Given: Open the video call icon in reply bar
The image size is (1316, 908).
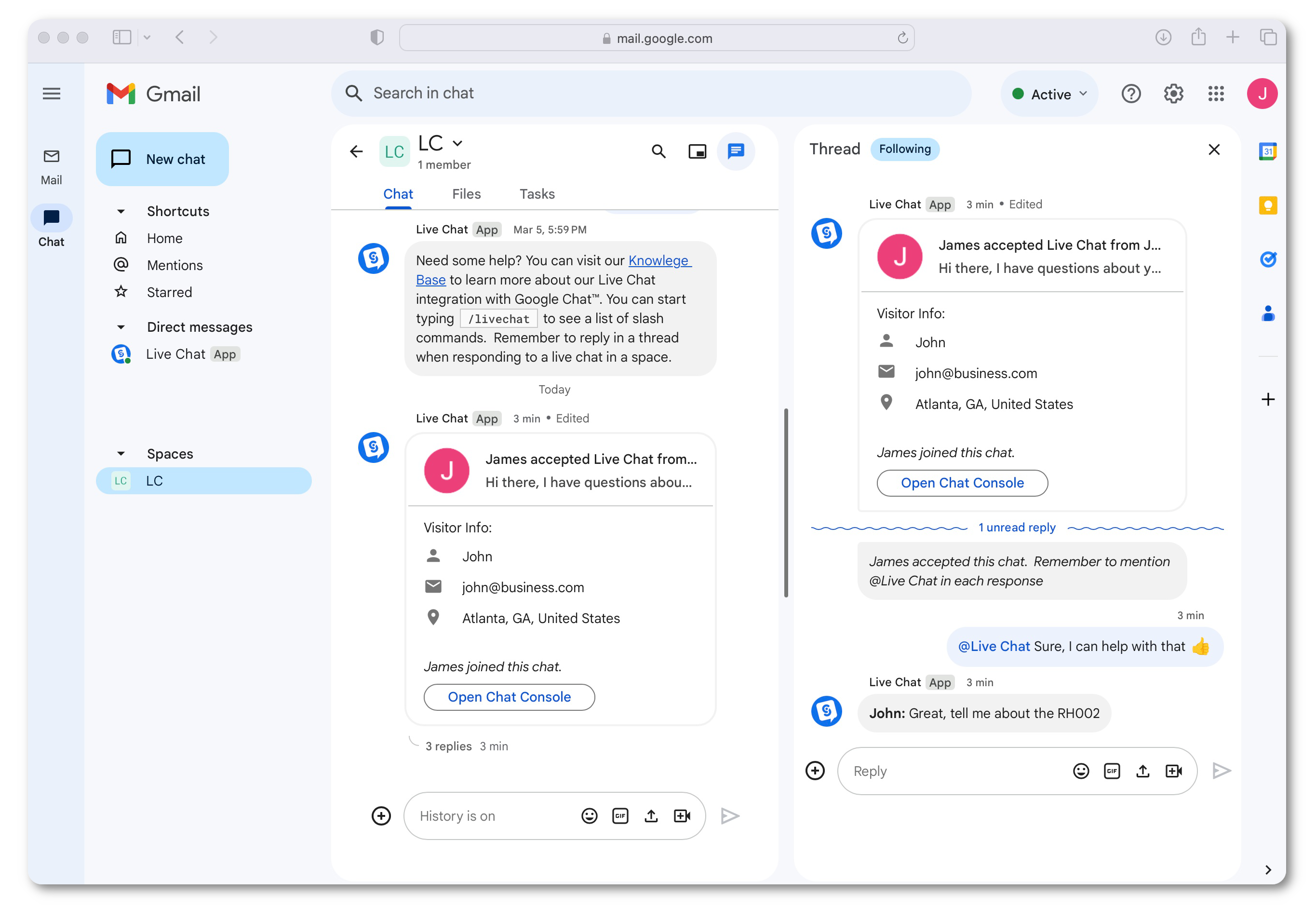Looking at the screenshot, I should coord(1175,771).
